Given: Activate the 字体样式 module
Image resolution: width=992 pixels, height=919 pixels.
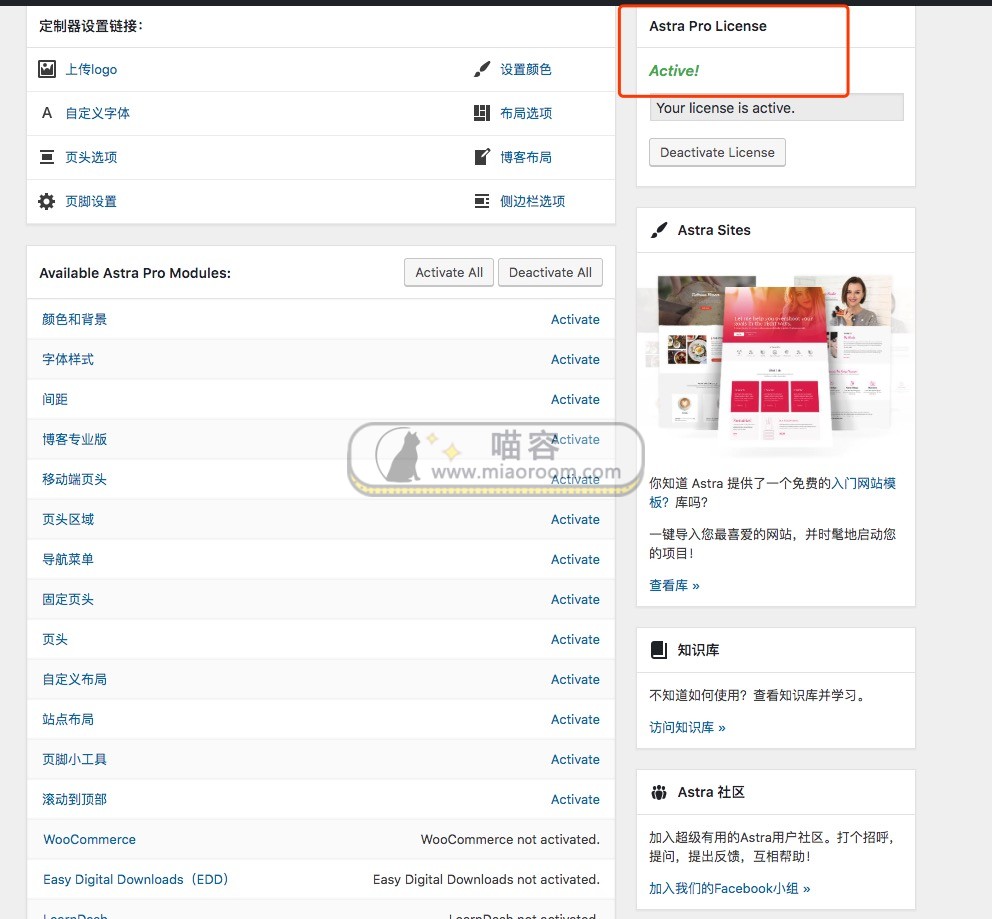Looking at the screenshot, I should 575,359.
